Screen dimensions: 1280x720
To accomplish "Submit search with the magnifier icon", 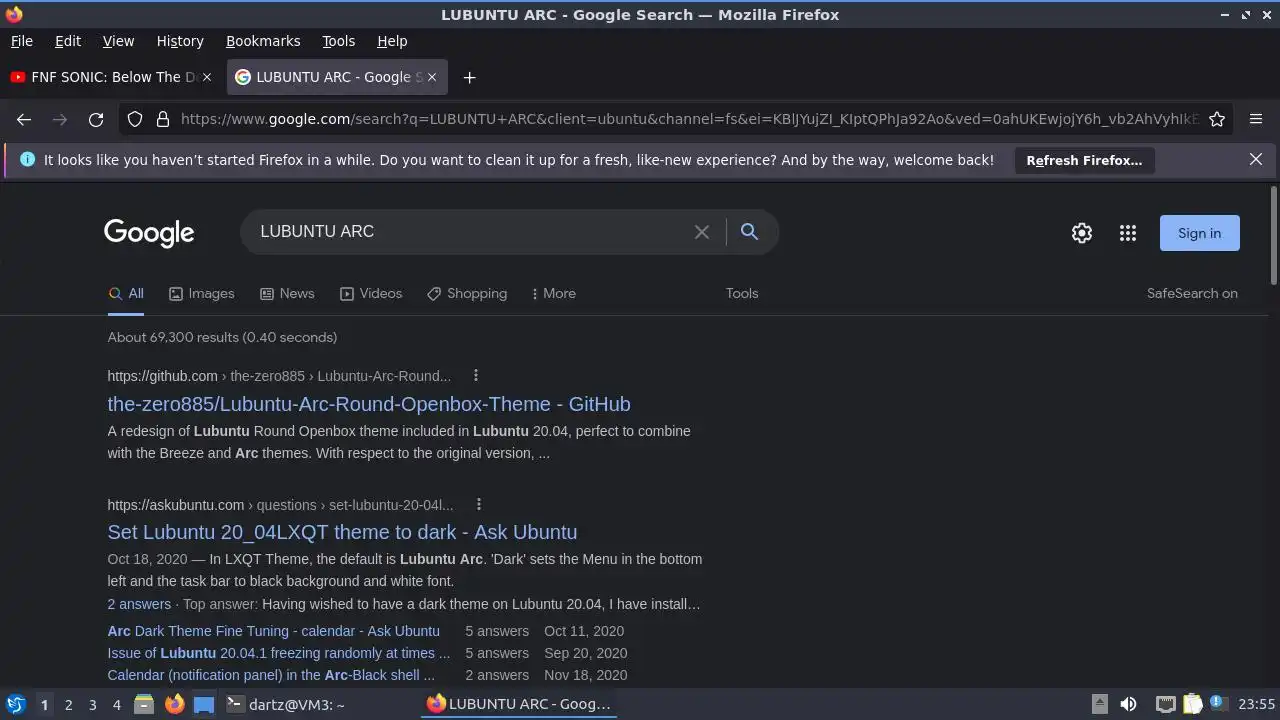I will [x=749, y=232].
